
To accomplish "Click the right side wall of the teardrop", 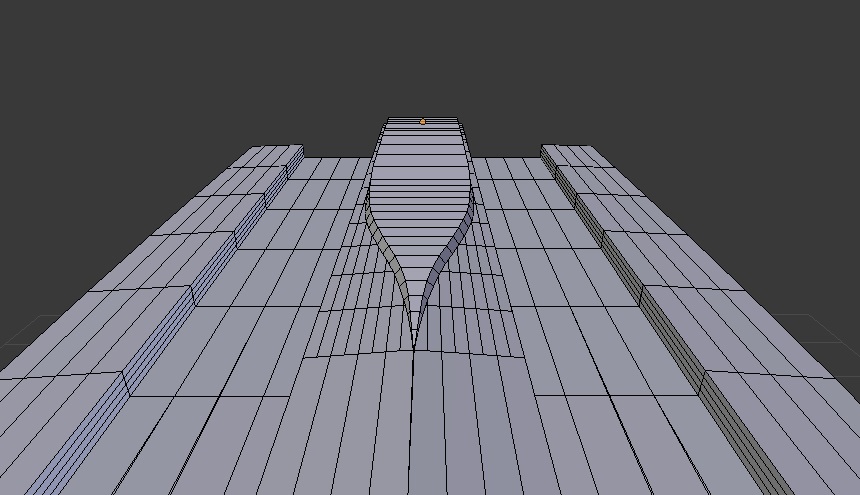I will [x=452, y=245].
